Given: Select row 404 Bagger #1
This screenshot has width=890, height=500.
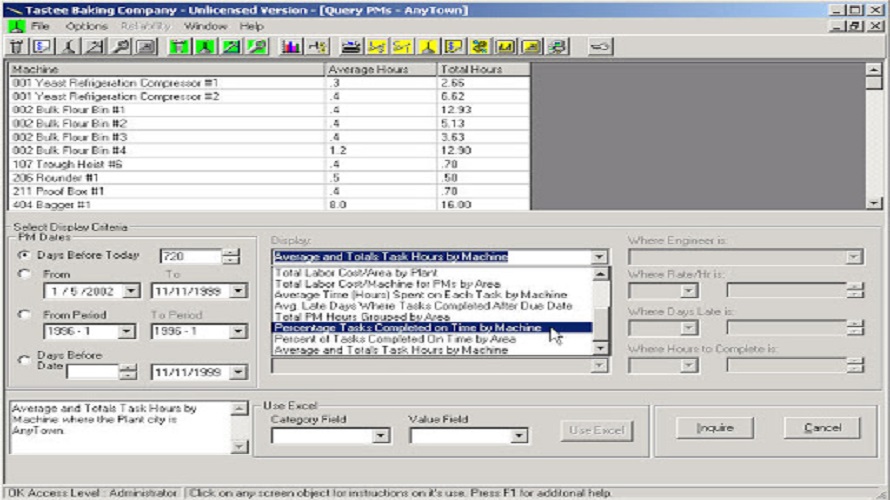Looking at the screenshot, I should [x=270, y=204].
